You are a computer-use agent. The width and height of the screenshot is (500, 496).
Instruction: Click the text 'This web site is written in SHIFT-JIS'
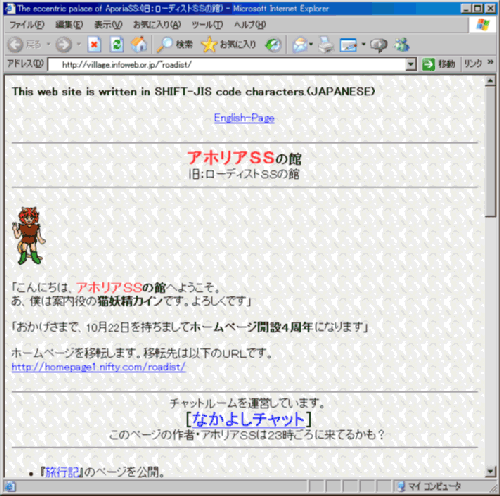pyautogui.click(x=112, y=91)
